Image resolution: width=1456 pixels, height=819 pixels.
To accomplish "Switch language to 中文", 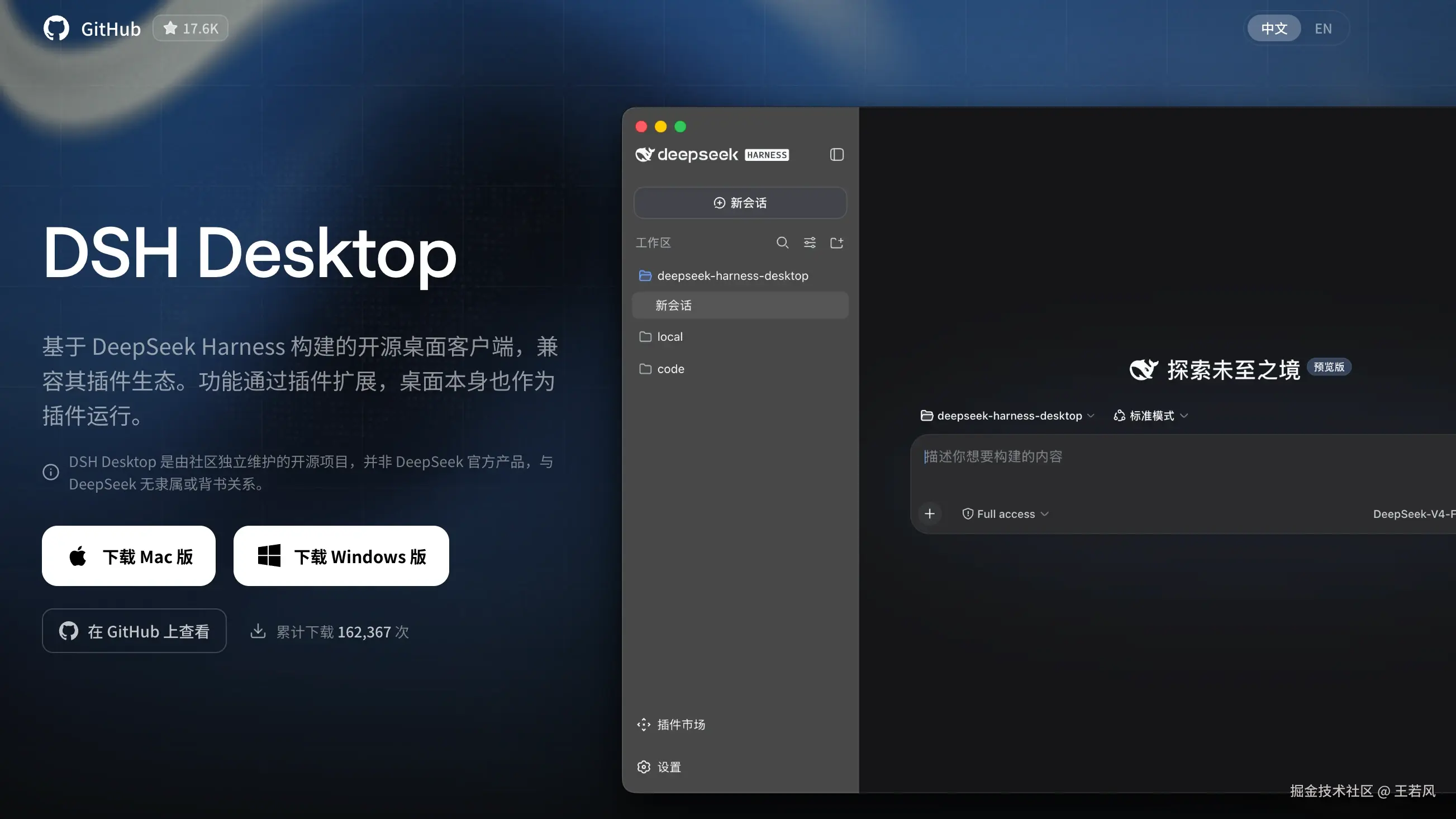I will pos(1274,28).
